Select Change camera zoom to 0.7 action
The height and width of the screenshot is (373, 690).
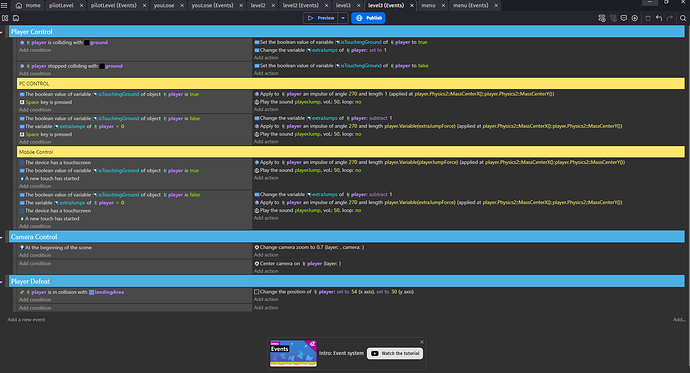click(x=309, y=247)
